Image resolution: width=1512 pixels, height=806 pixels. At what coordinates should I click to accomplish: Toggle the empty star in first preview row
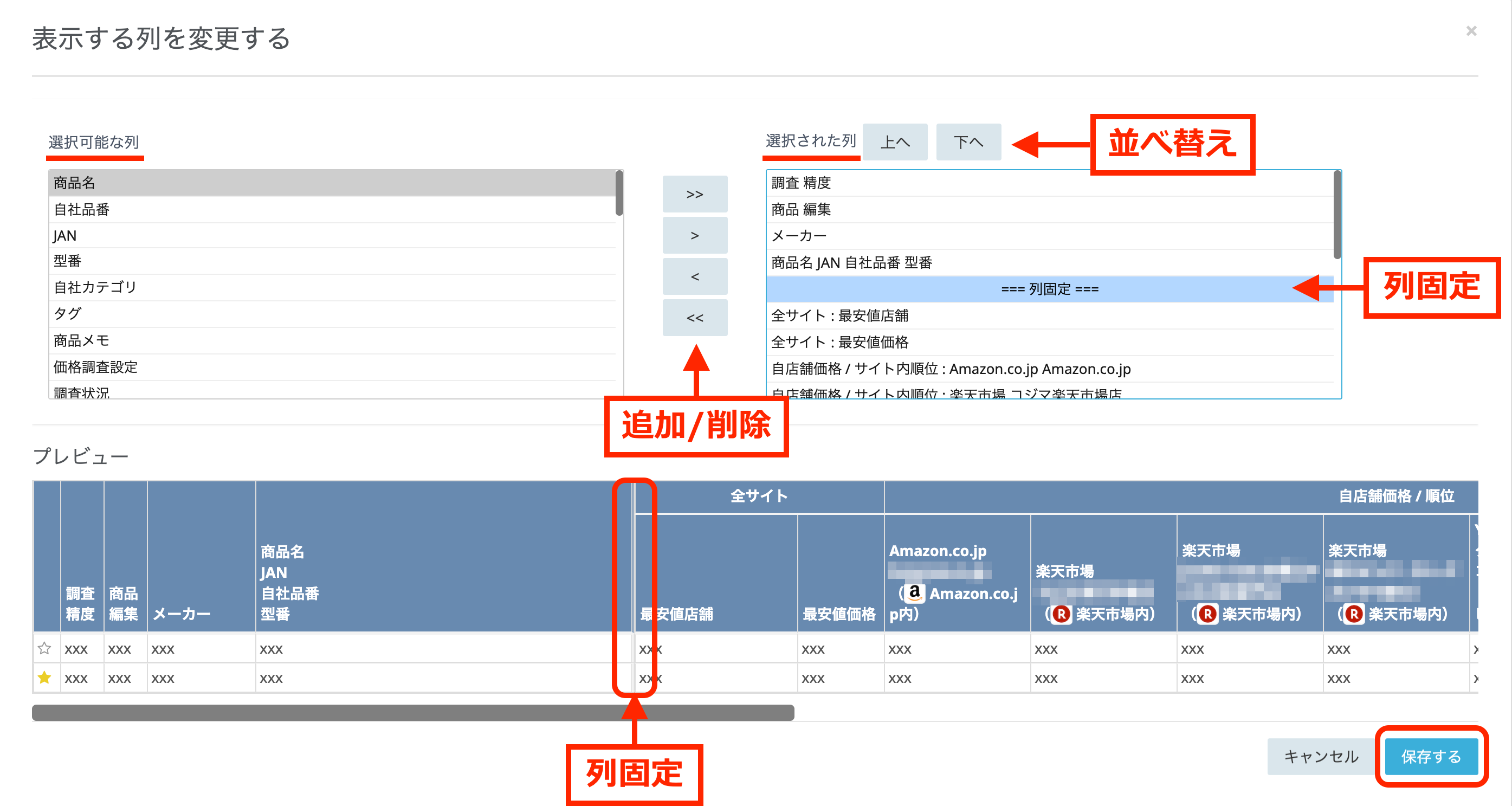[x=44, y=648]
